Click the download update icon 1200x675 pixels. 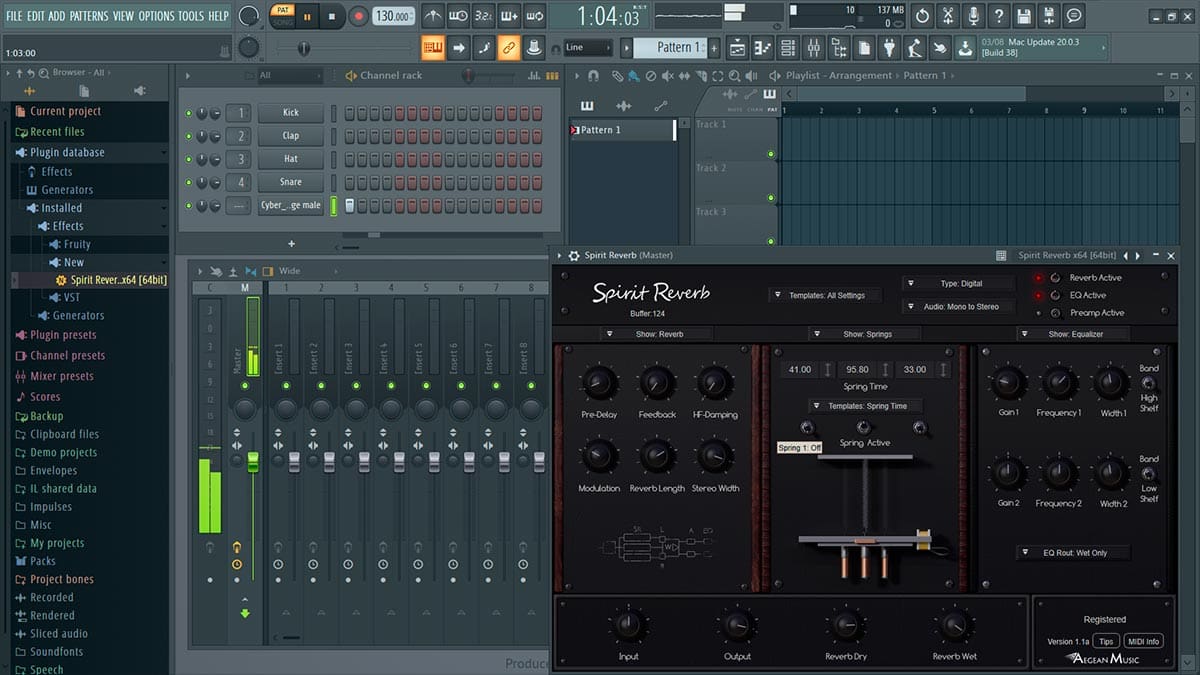(x=964, y=48)
